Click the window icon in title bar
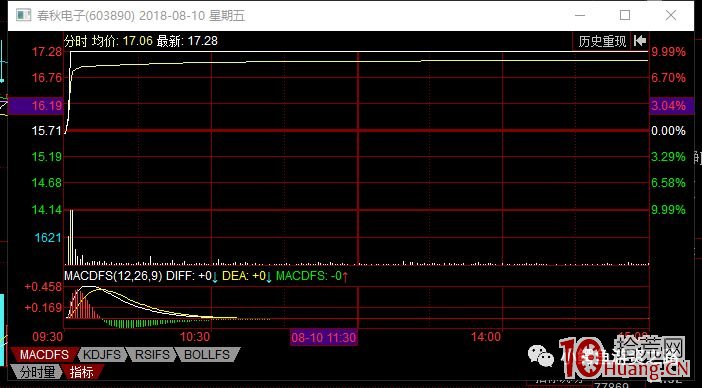This screenshot has height=388, width=702. [x=23, y=15]
